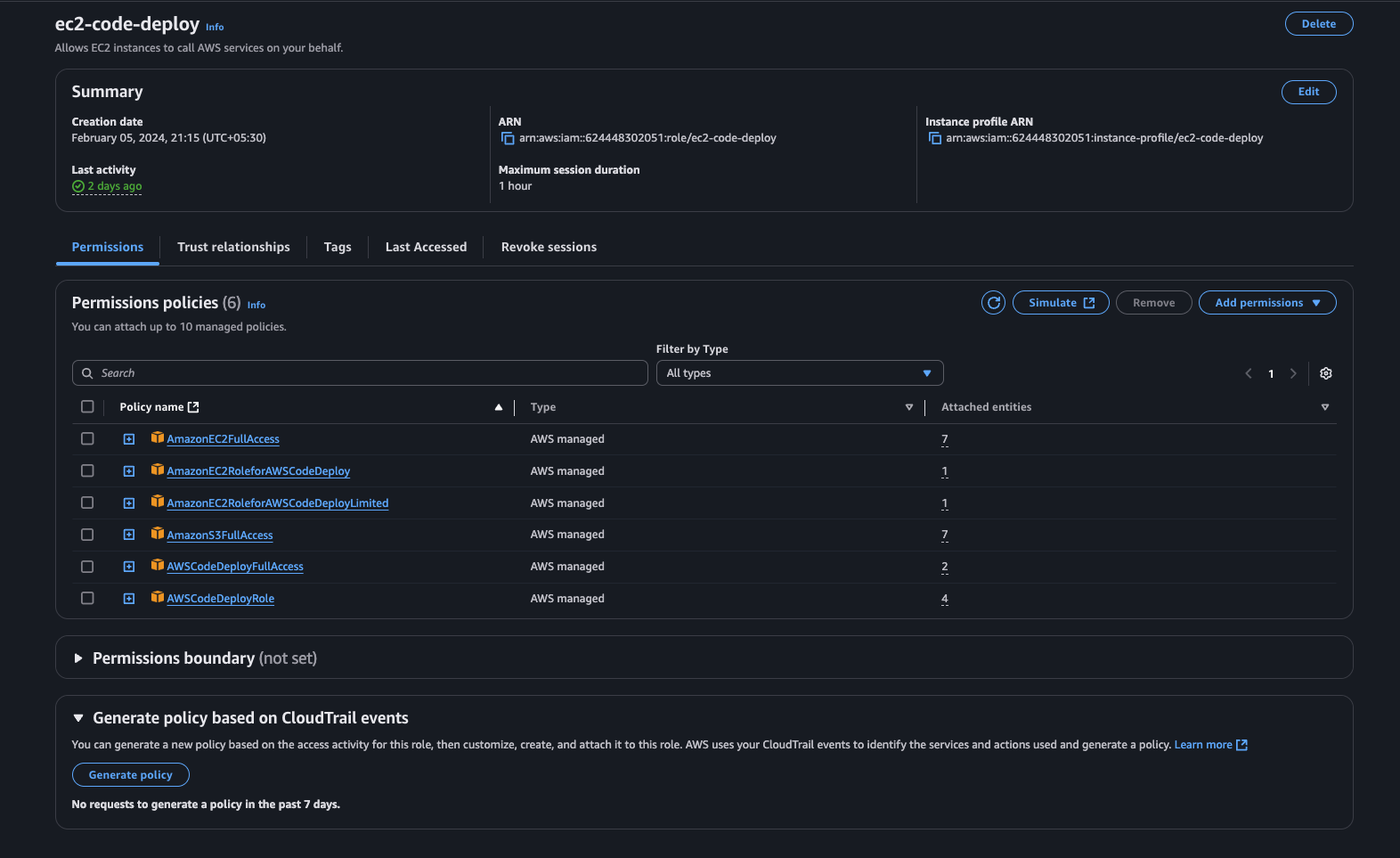
Task: Click the Edit summary button
Action: pyautogui.click(x=1308, y=92)
